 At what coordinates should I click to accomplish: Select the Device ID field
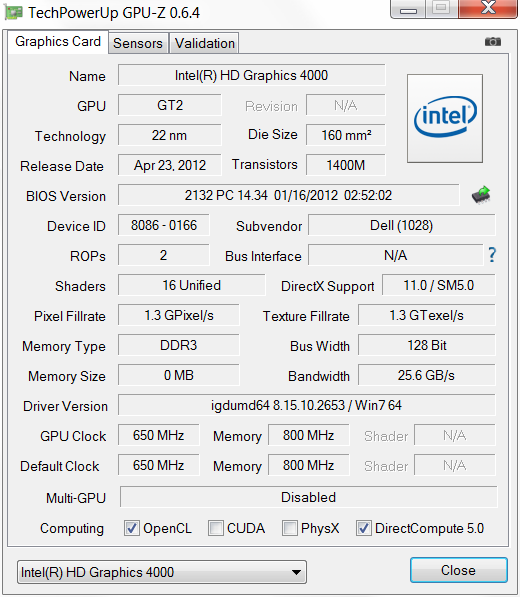(164, 225)
